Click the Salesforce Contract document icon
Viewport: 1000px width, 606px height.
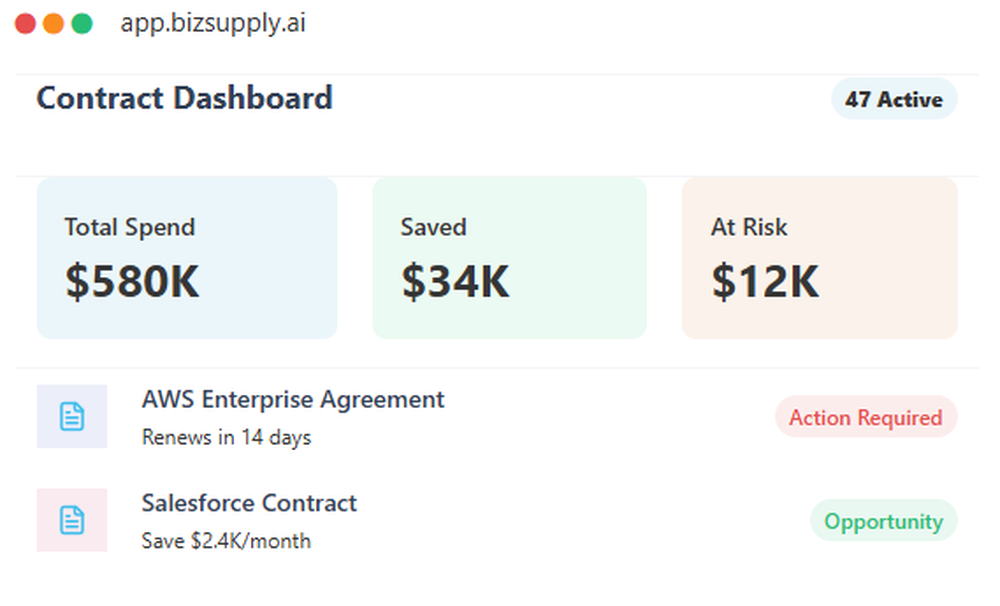pos(71,520)
